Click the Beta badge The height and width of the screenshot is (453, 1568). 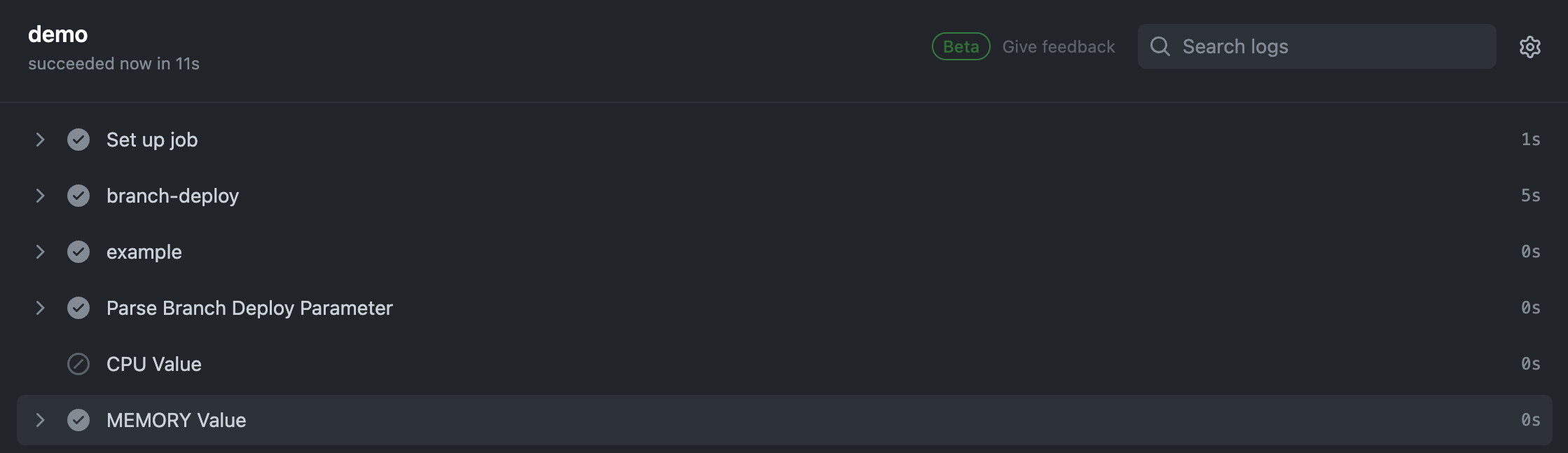(x=961, y=46)
